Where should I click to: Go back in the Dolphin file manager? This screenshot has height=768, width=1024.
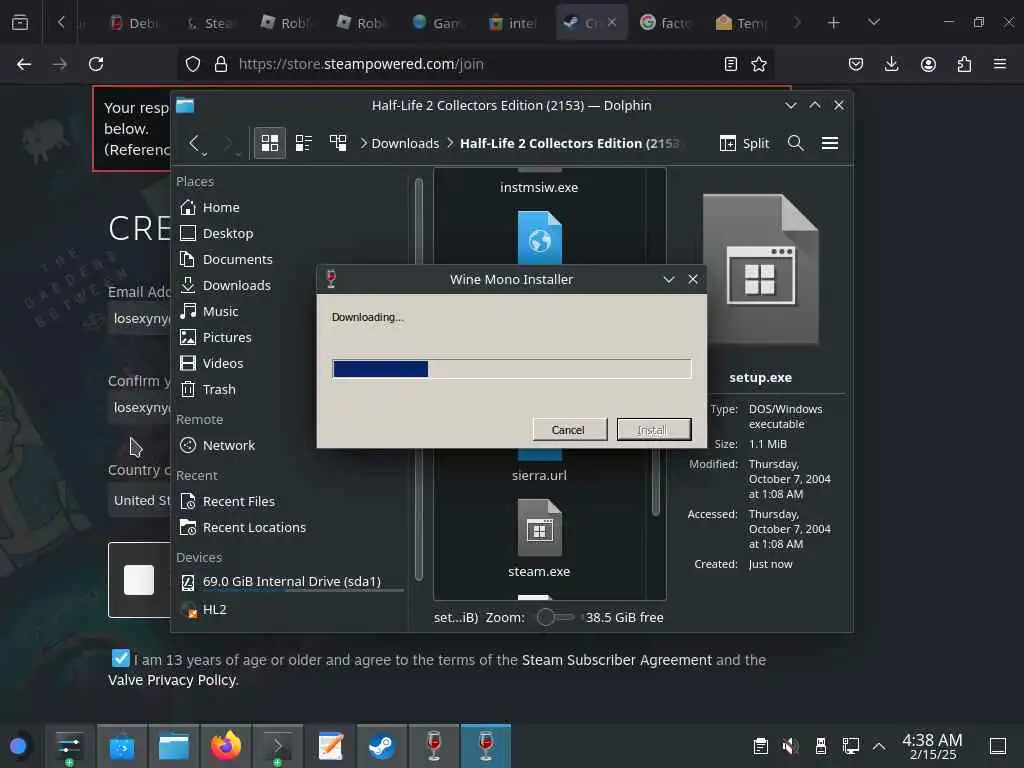click(x=194, y=143)
